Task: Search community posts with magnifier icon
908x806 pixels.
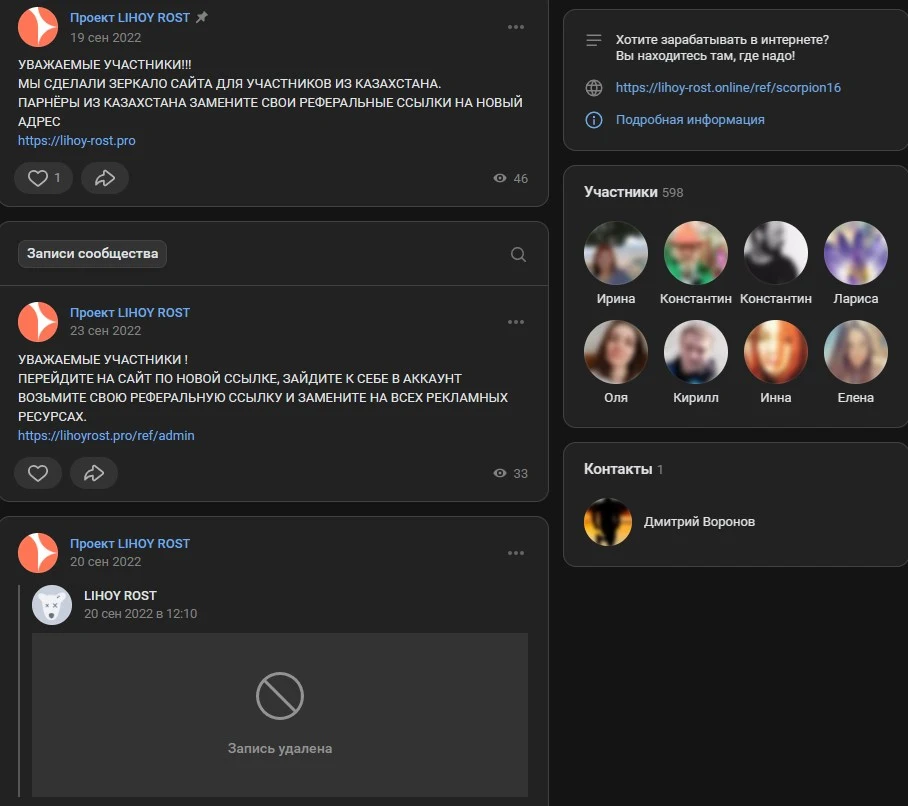Action: click(x=518, y=254)
